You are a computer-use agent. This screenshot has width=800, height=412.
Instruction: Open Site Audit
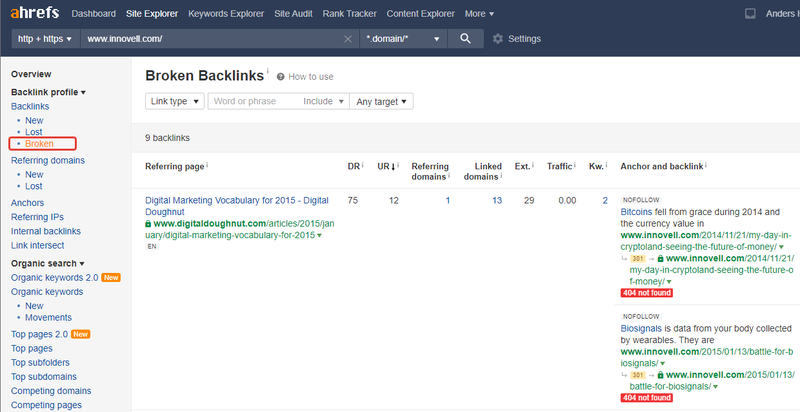click(293, 14)
